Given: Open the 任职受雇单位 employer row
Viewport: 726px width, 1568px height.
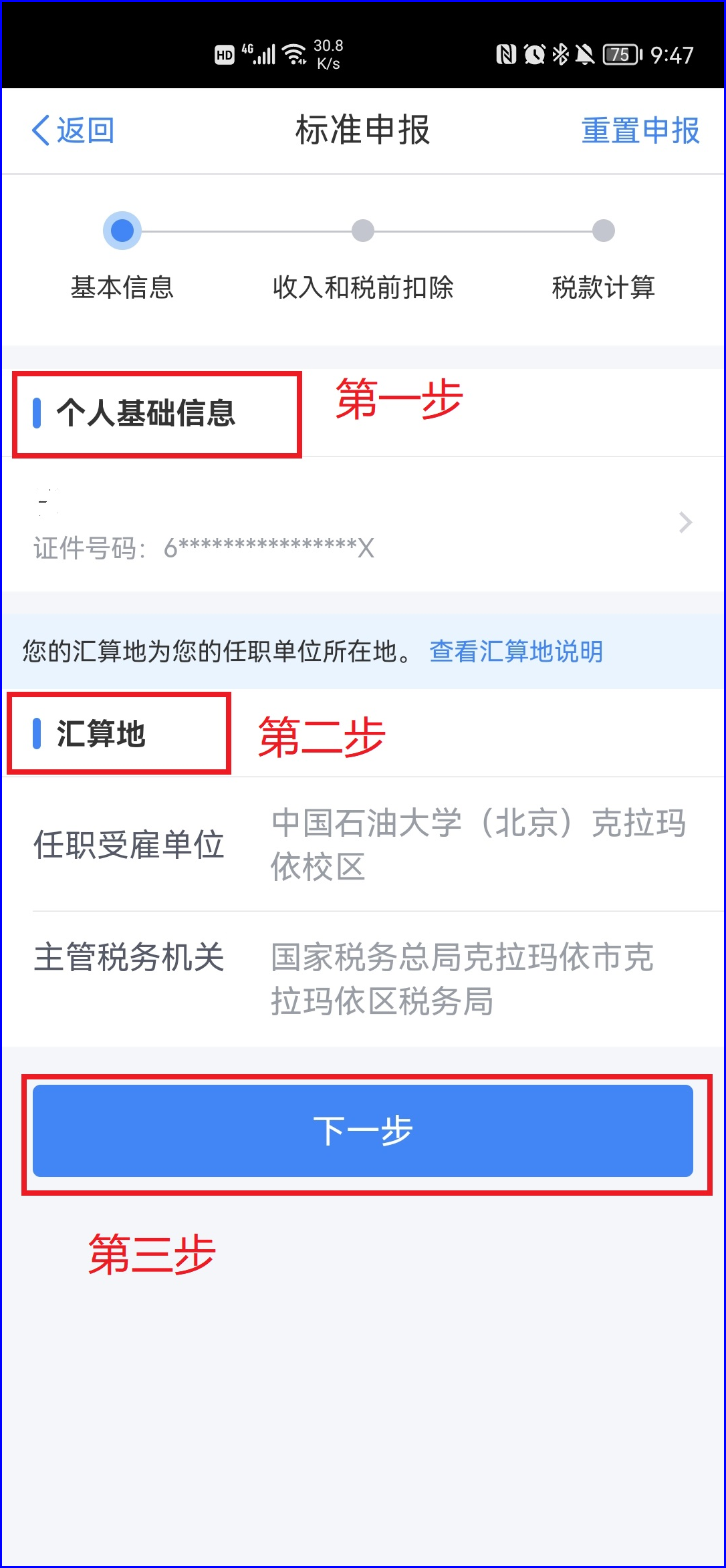Looking at the screenshot, I should pyautogui.click(x=363, y=844).
